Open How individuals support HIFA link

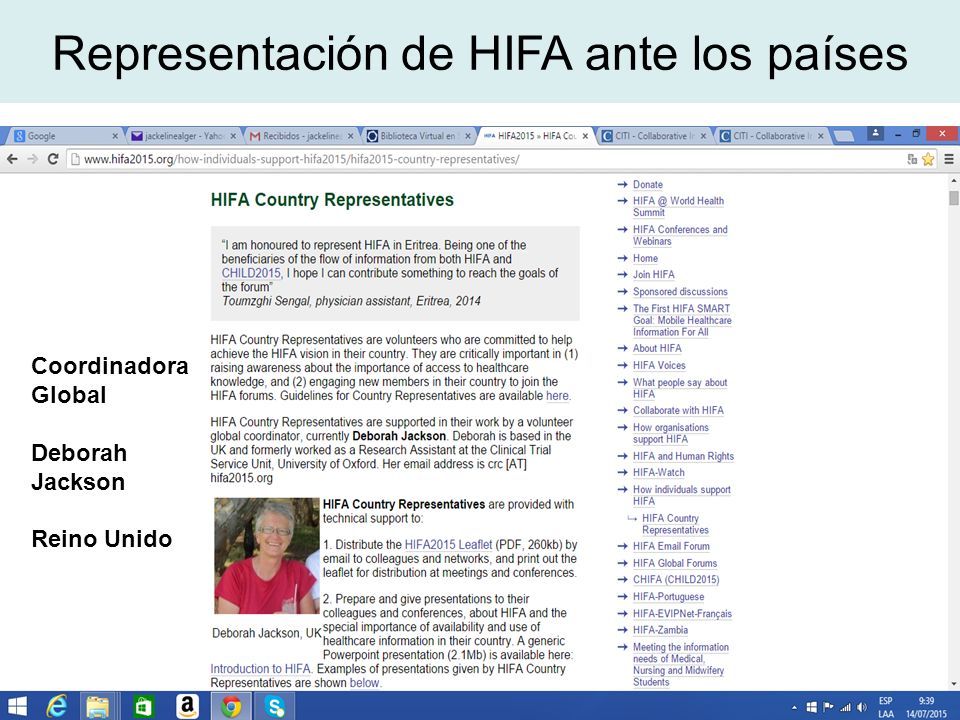tap(682, 495)
